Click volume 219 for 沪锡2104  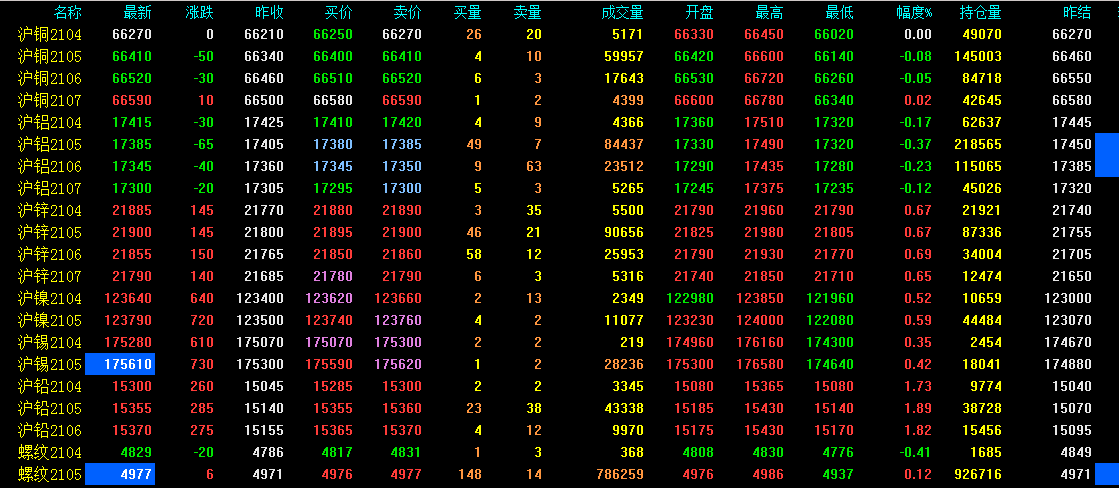(632, 343)
